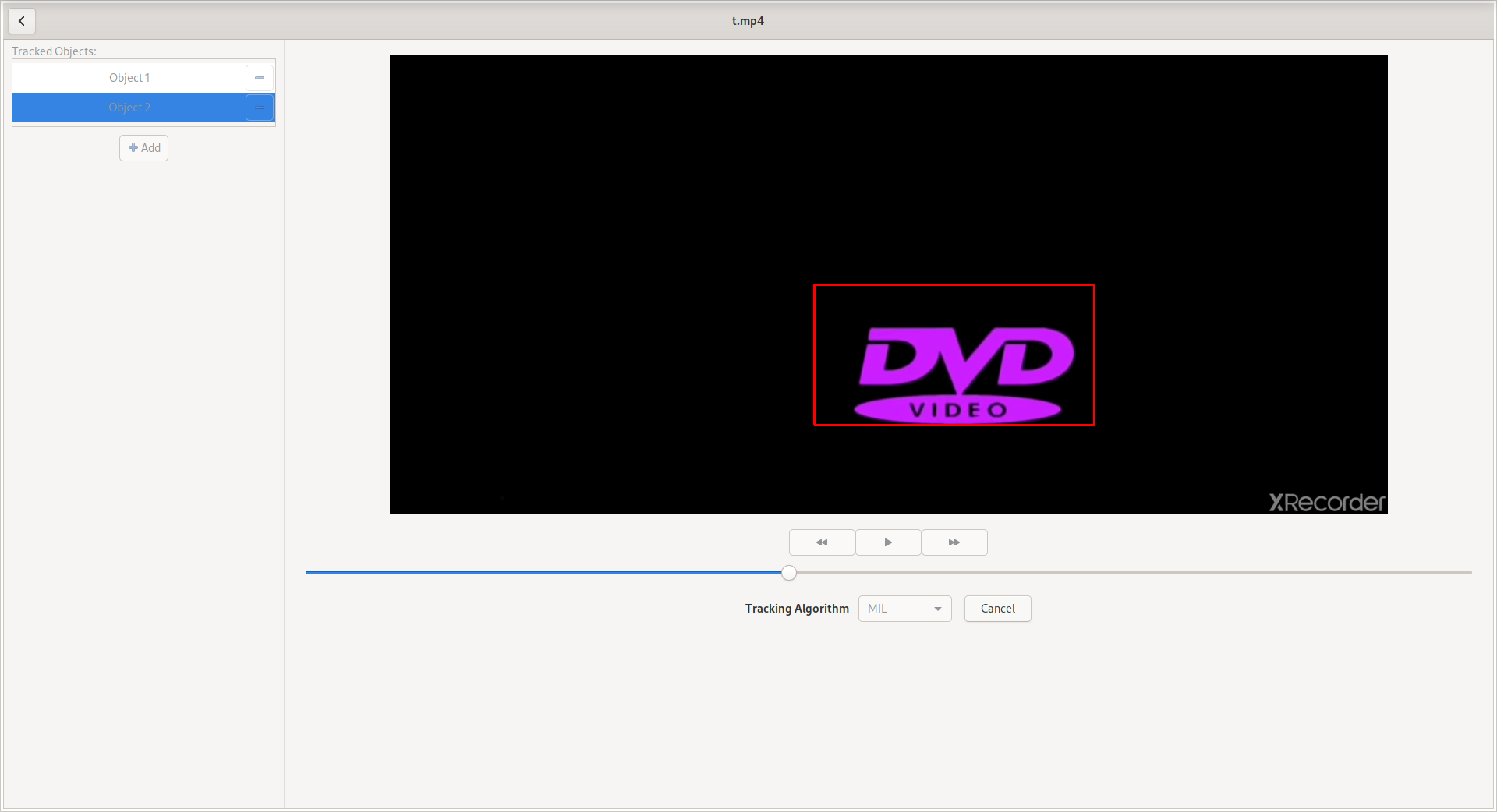The image size is (1497, 812).
Task: Select Object 2 in tracked objects list
Action: [x=129, y=108]
